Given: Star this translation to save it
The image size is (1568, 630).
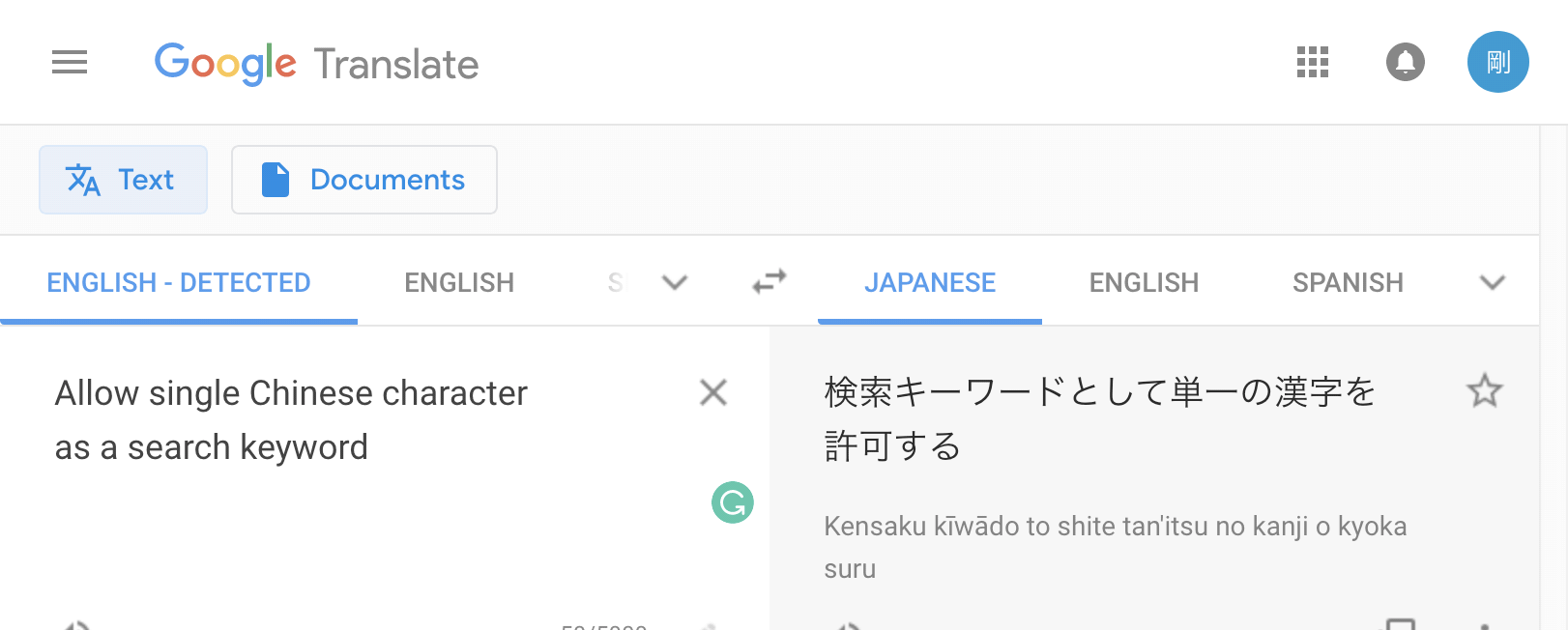Looking at the screenshot, I should point(1484,391).
